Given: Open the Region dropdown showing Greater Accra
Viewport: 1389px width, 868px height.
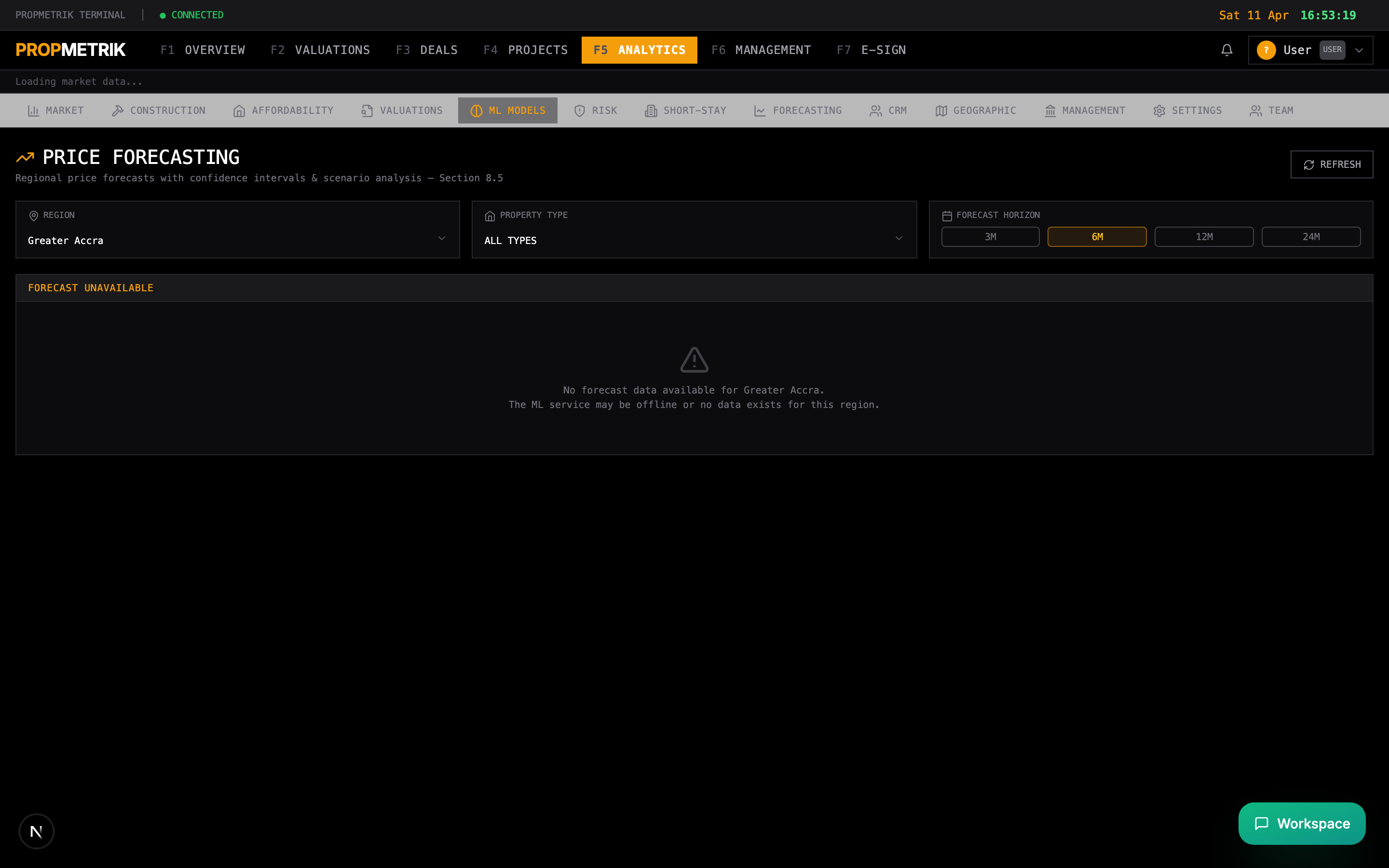Looking at the screenshot, I should pyautogui.click(x=237, y=240).
